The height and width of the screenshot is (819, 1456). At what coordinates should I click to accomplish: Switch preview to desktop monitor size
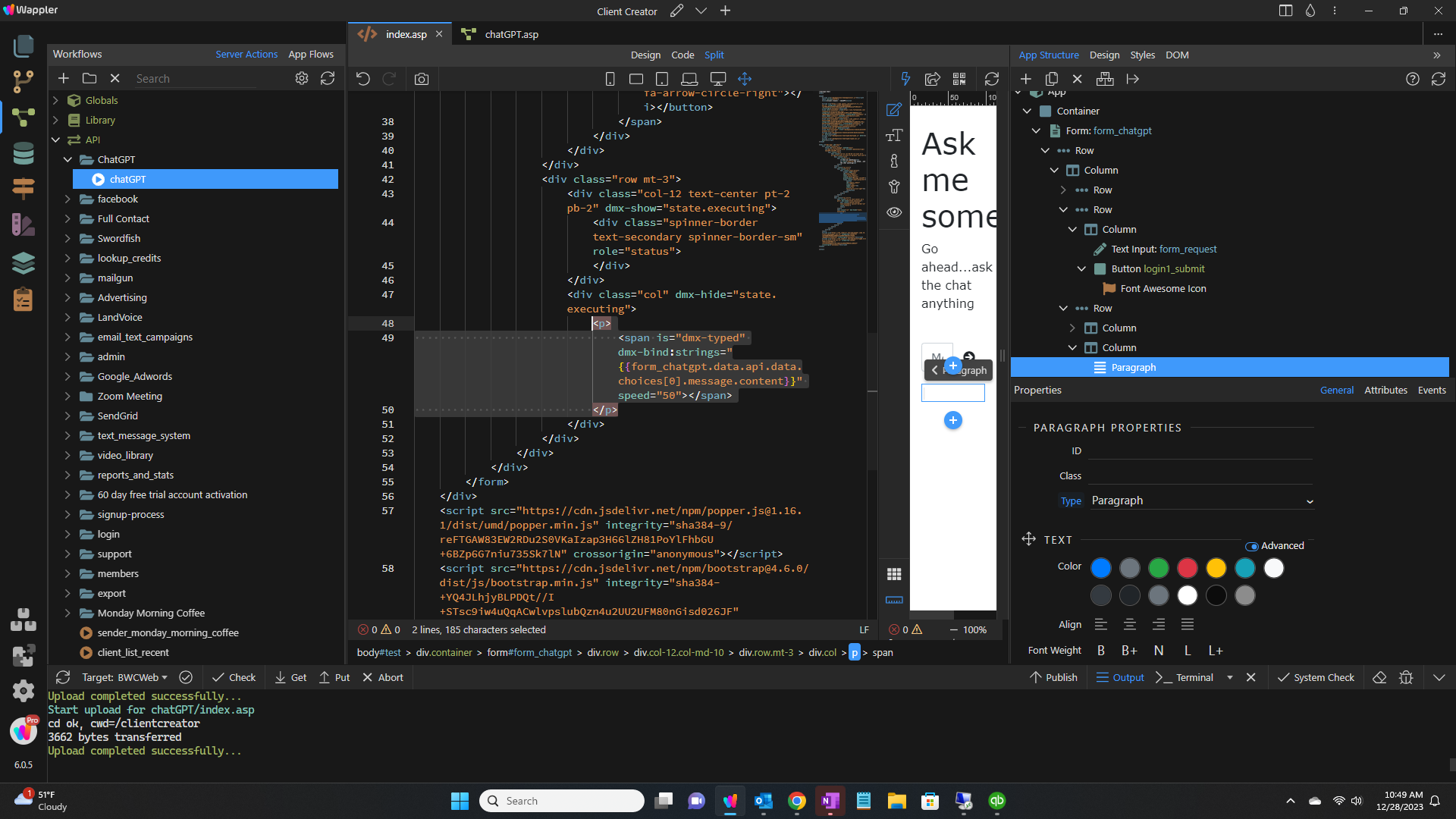[717, 78]
